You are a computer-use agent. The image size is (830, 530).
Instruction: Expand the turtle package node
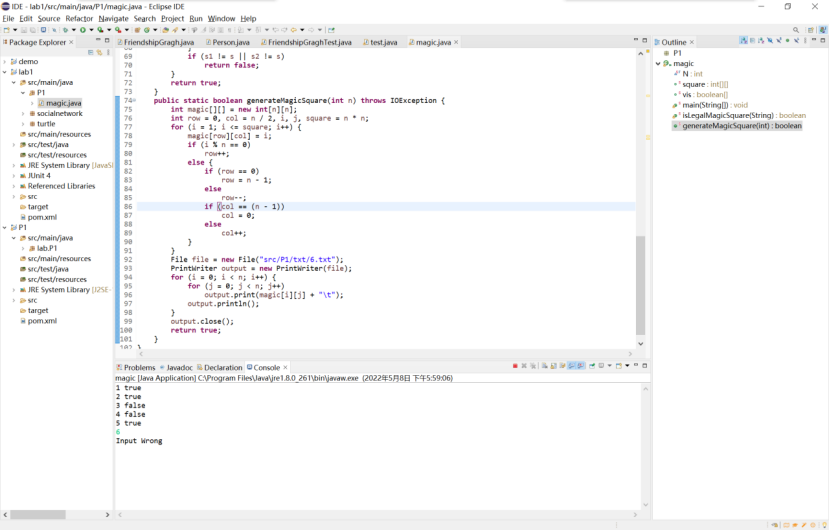tap(23, 124)
